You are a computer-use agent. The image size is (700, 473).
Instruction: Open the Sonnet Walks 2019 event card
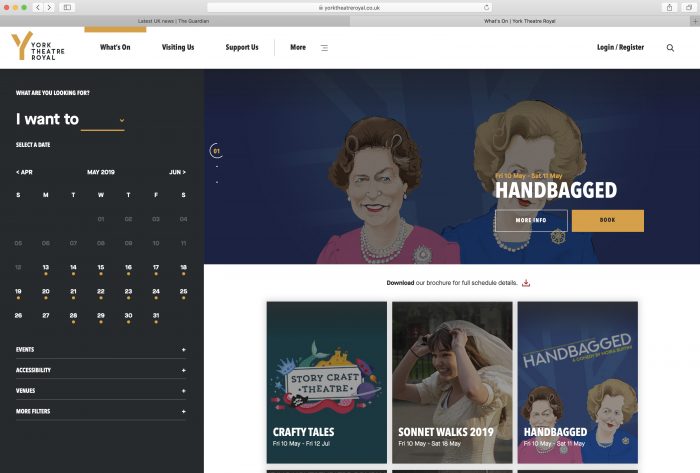click(452, 382)
